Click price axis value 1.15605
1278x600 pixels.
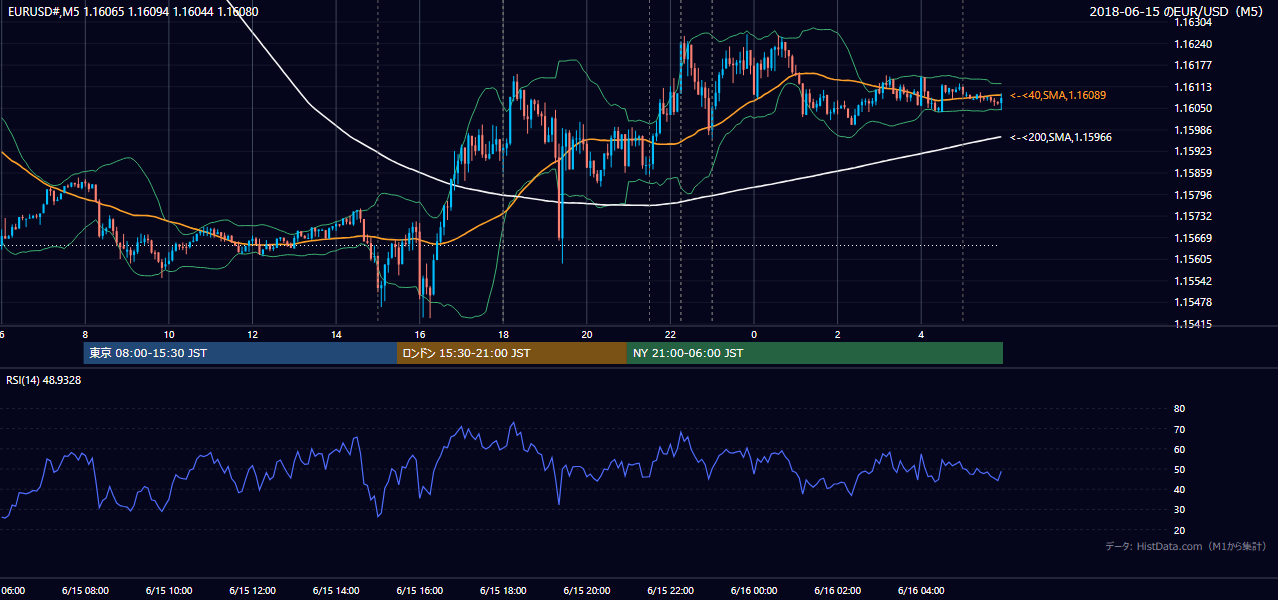1194,259
